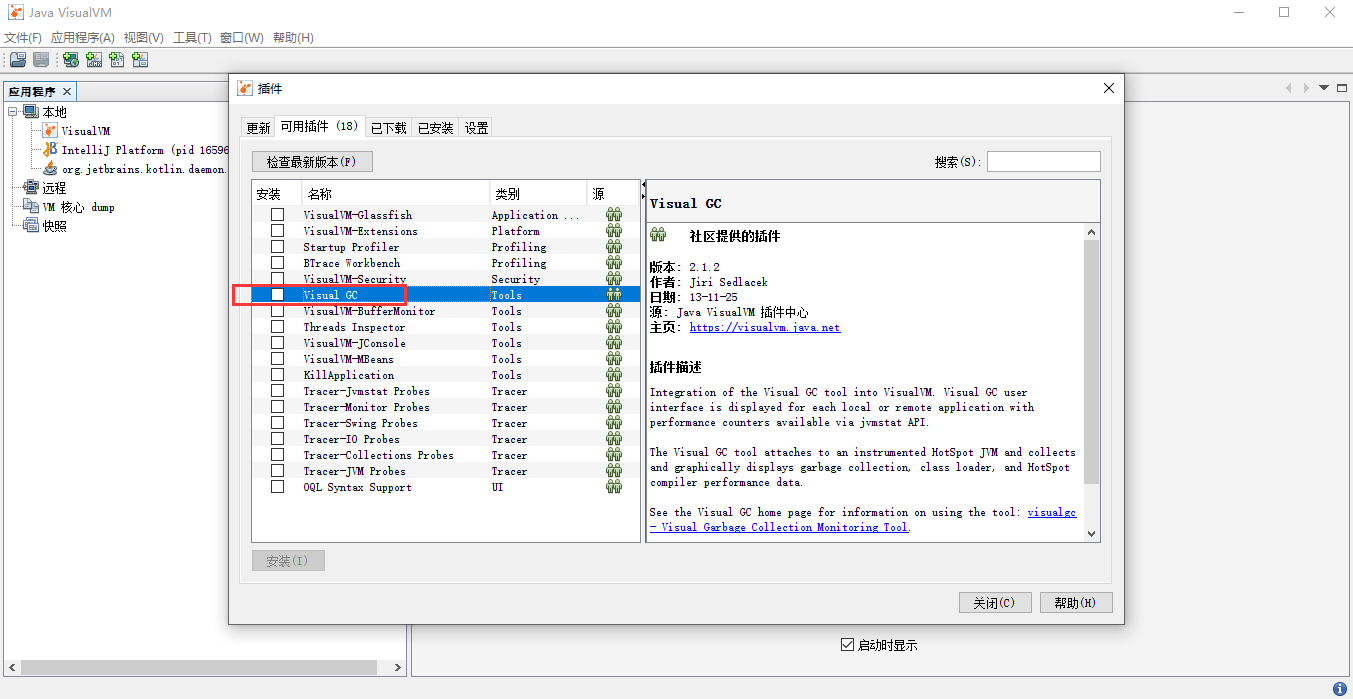Click the maximize window arrow of the main window's tab area

[x=1341, y=88]
